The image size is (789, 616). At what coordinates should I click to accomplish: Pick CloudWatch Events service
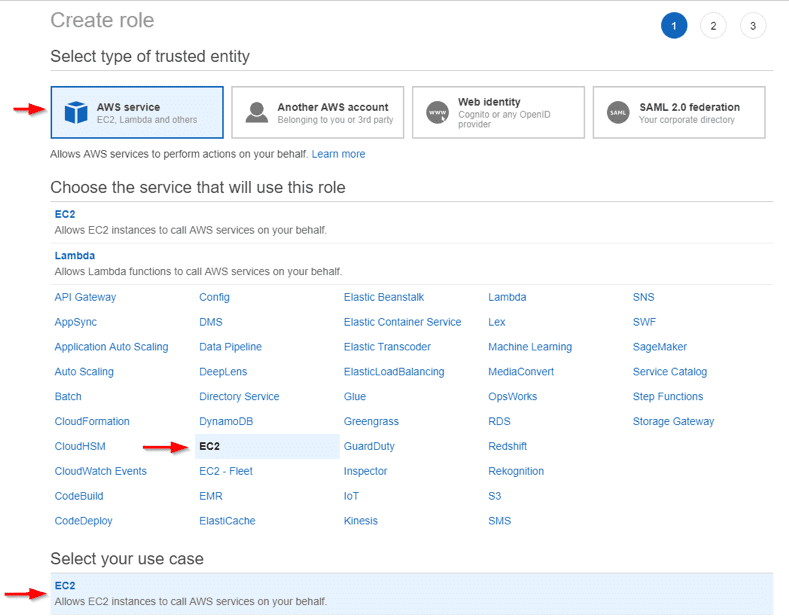(x=101, y=471)
